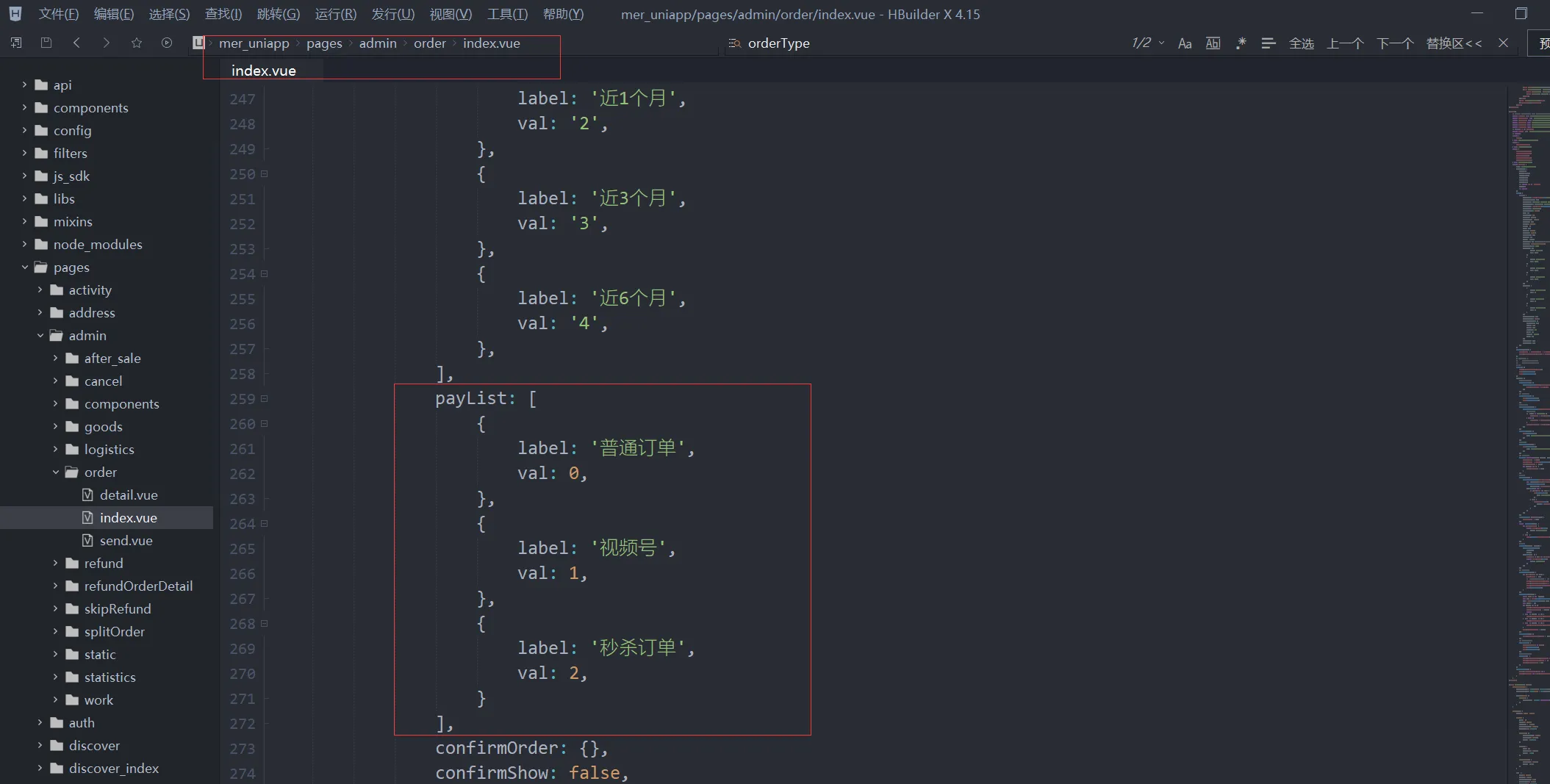The height and width of the screenshot is (784, 1550).
Task: Click pages in the breadcrumb path
Action: pyautogui.click(x=324, y=43)
